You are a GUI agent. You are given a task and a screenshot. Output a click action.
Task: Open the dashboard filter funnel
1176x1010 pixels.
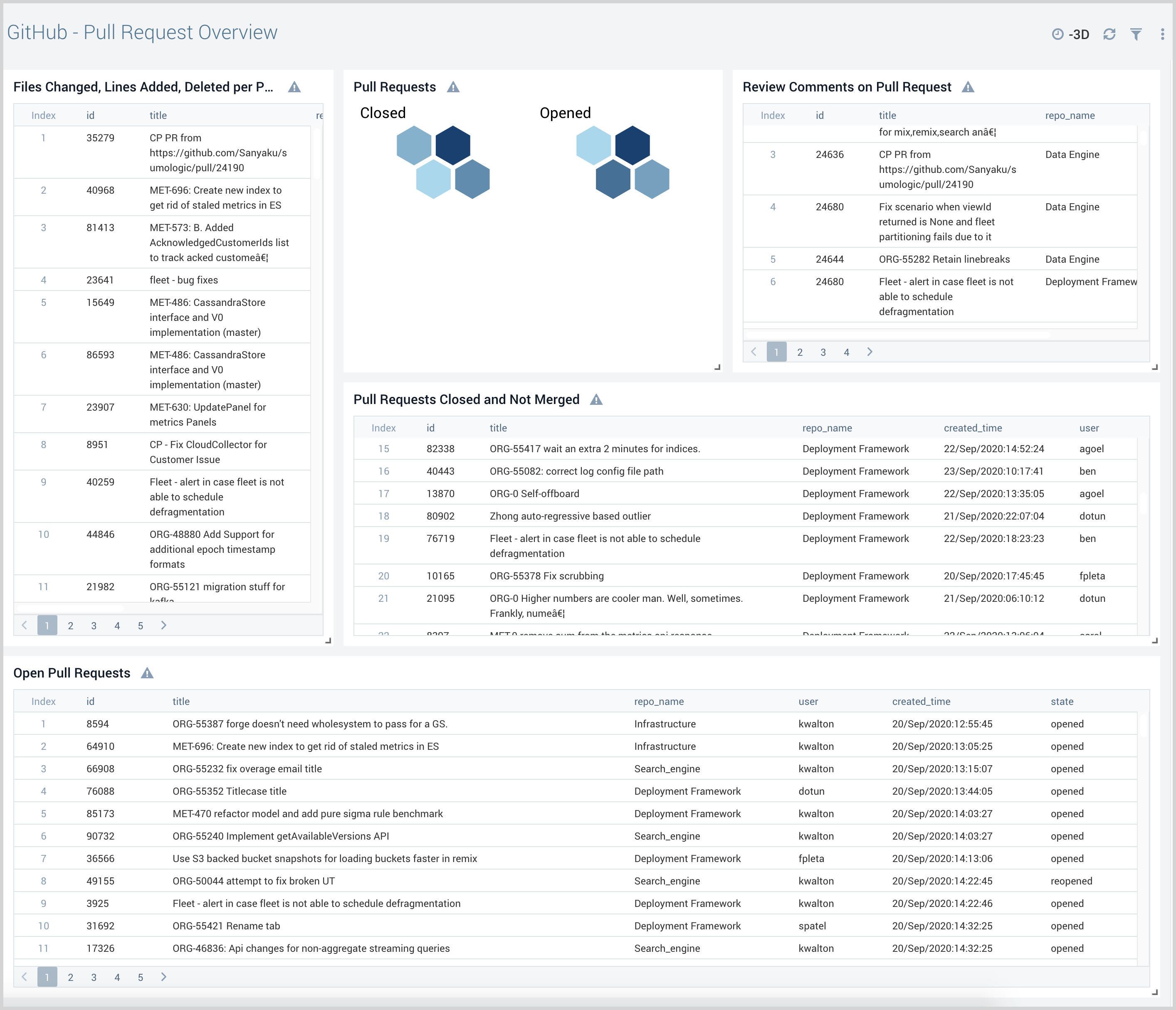(1136, 34)
